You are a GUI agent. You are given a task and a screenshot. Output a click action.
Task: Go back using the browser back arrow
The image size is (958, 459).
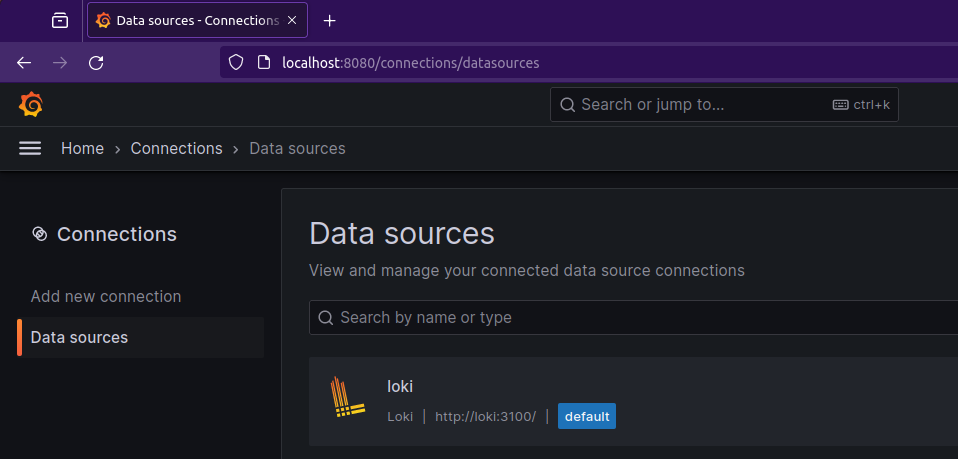(24, 62)
